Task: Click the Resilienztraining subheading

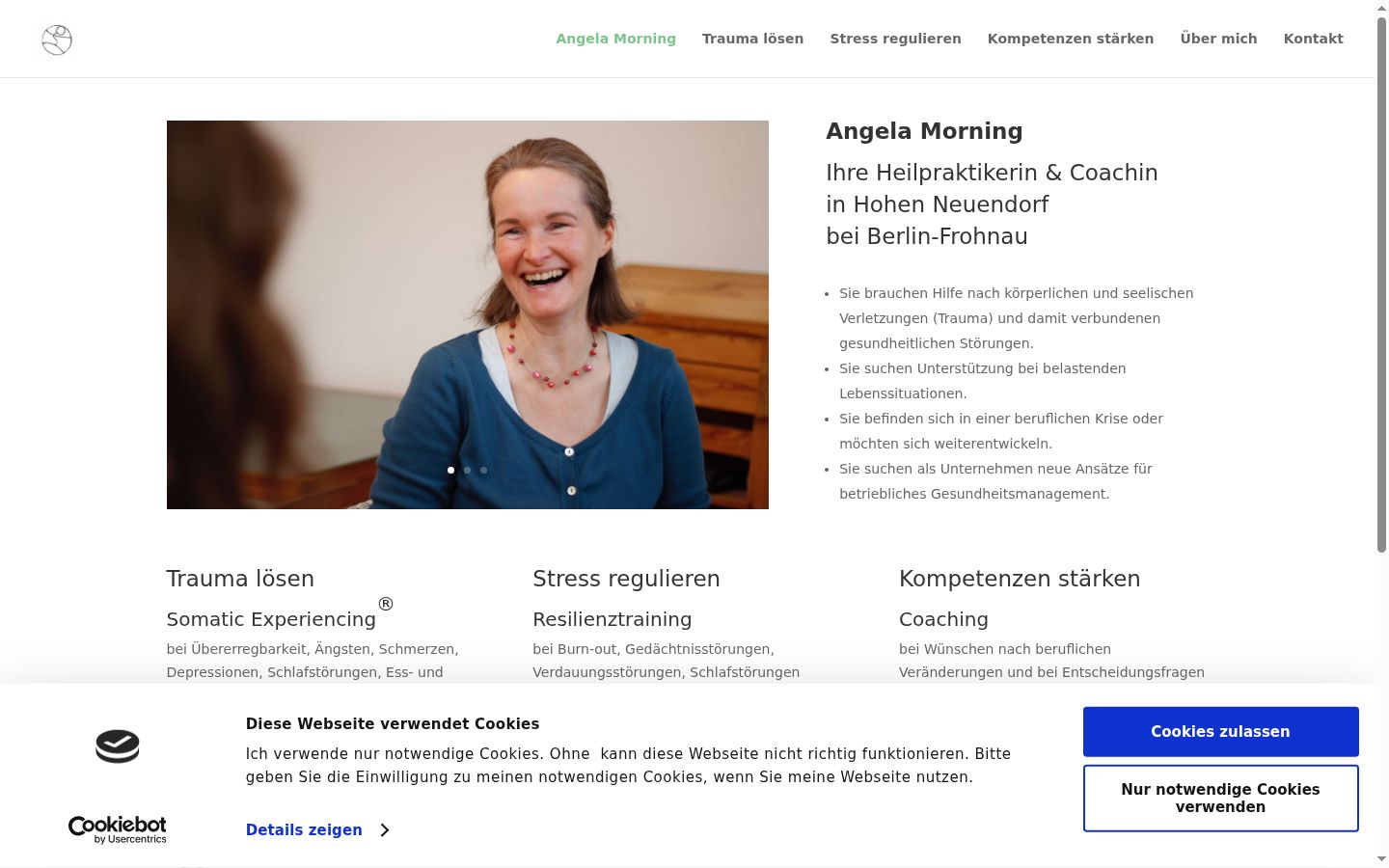Action: tap(613, 619)
